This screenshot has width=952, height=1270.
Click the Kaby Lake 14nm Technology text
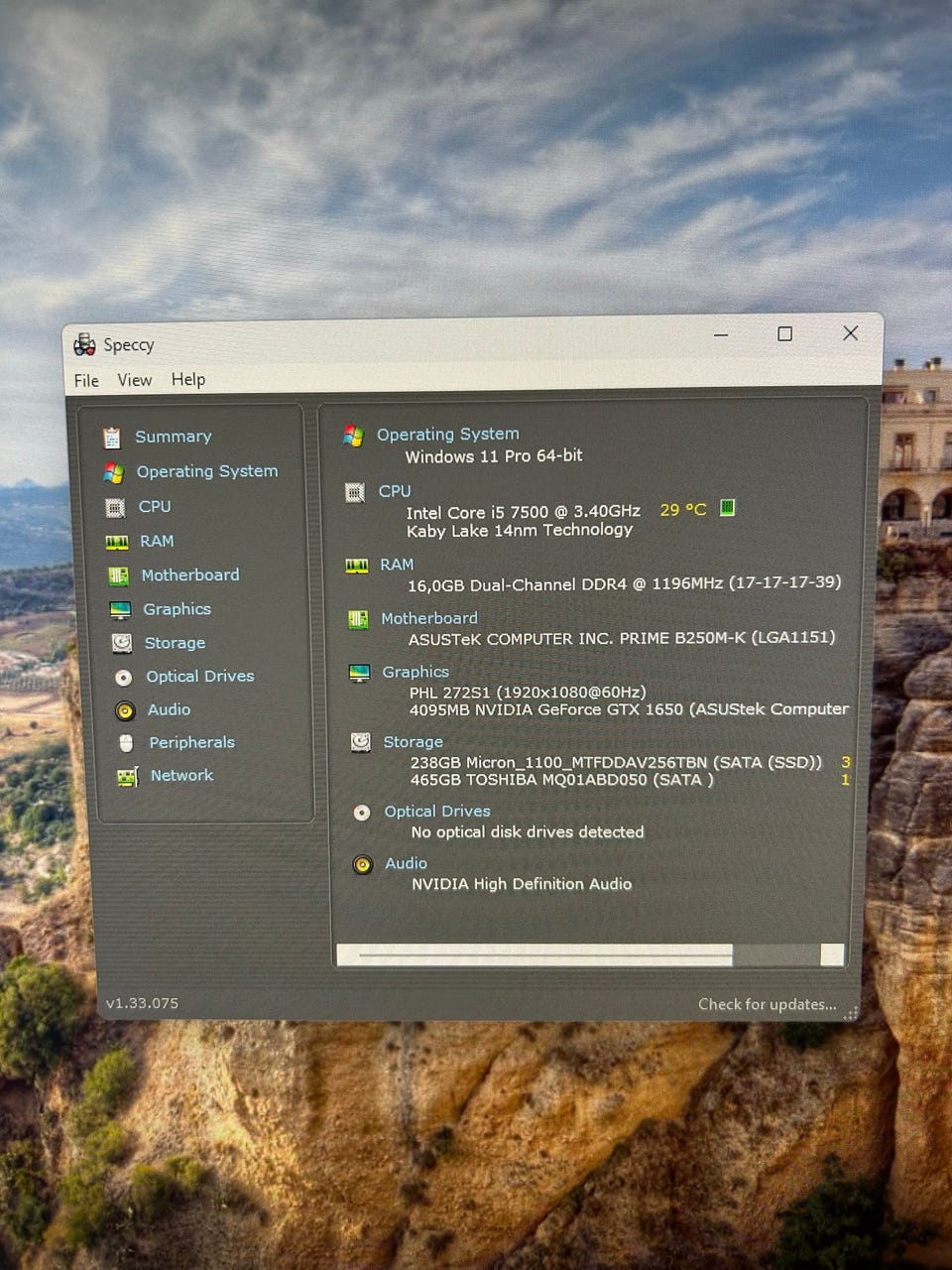[x=520, y=531]
